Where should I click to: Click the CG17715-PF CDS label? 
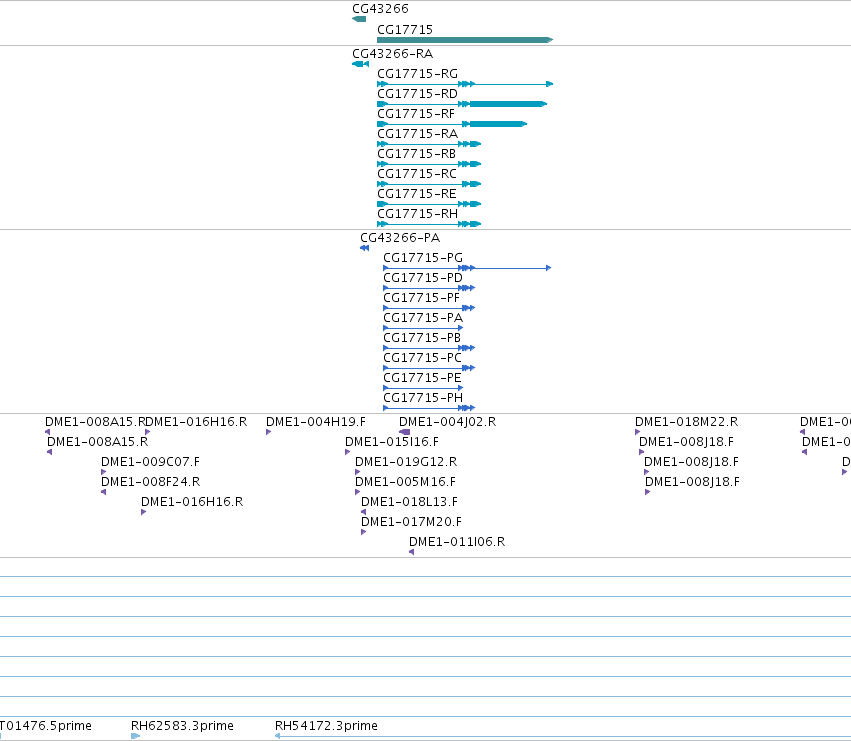(x=421, y=298)
